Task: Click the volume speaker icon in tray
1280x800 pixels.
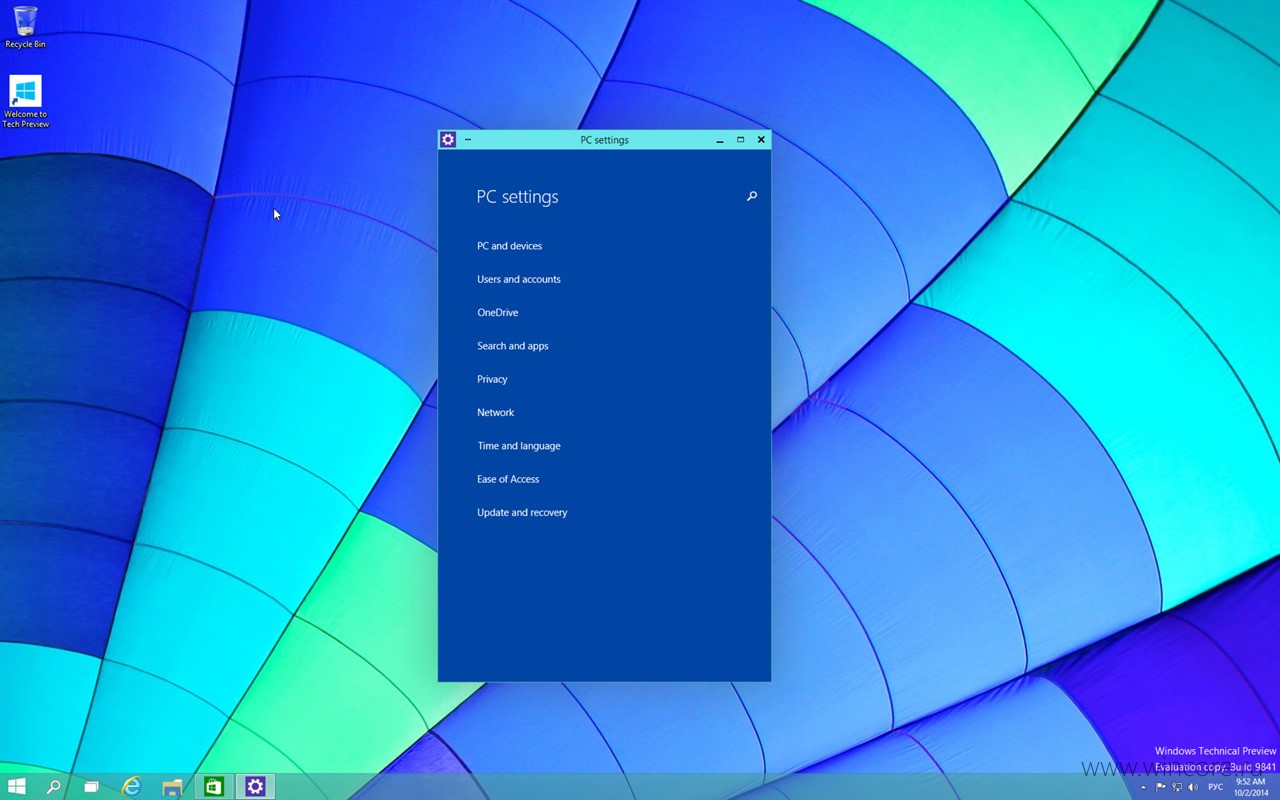Action: coord(1193,787)
